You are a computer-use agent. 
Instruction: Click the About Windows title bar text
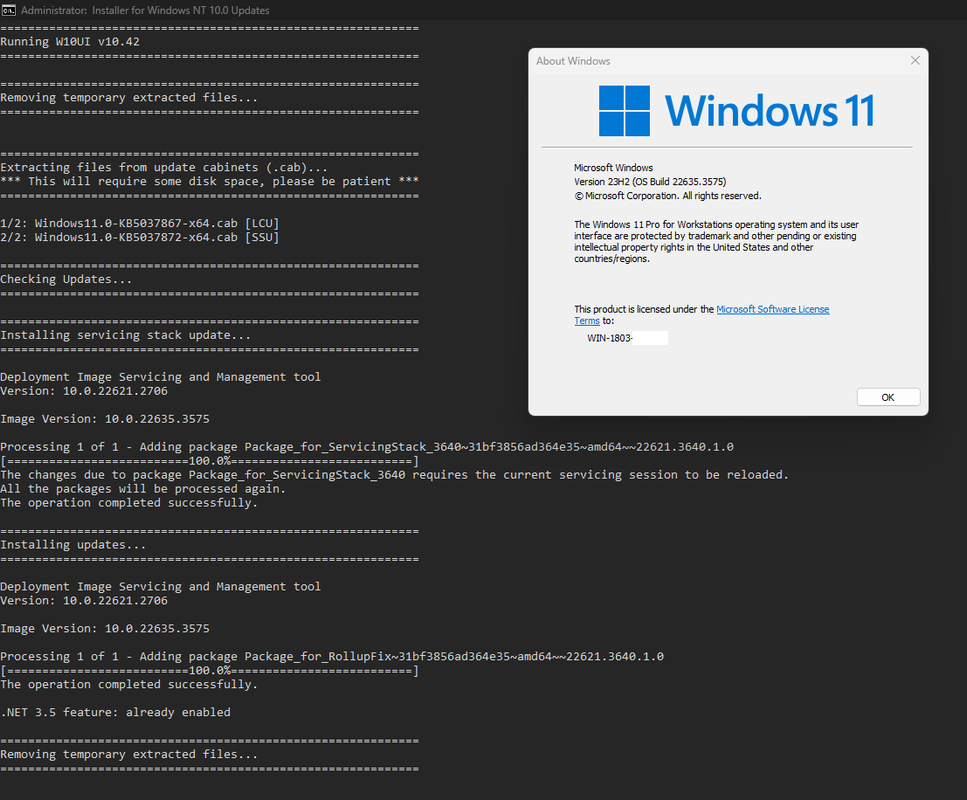(x=573, y=61)
